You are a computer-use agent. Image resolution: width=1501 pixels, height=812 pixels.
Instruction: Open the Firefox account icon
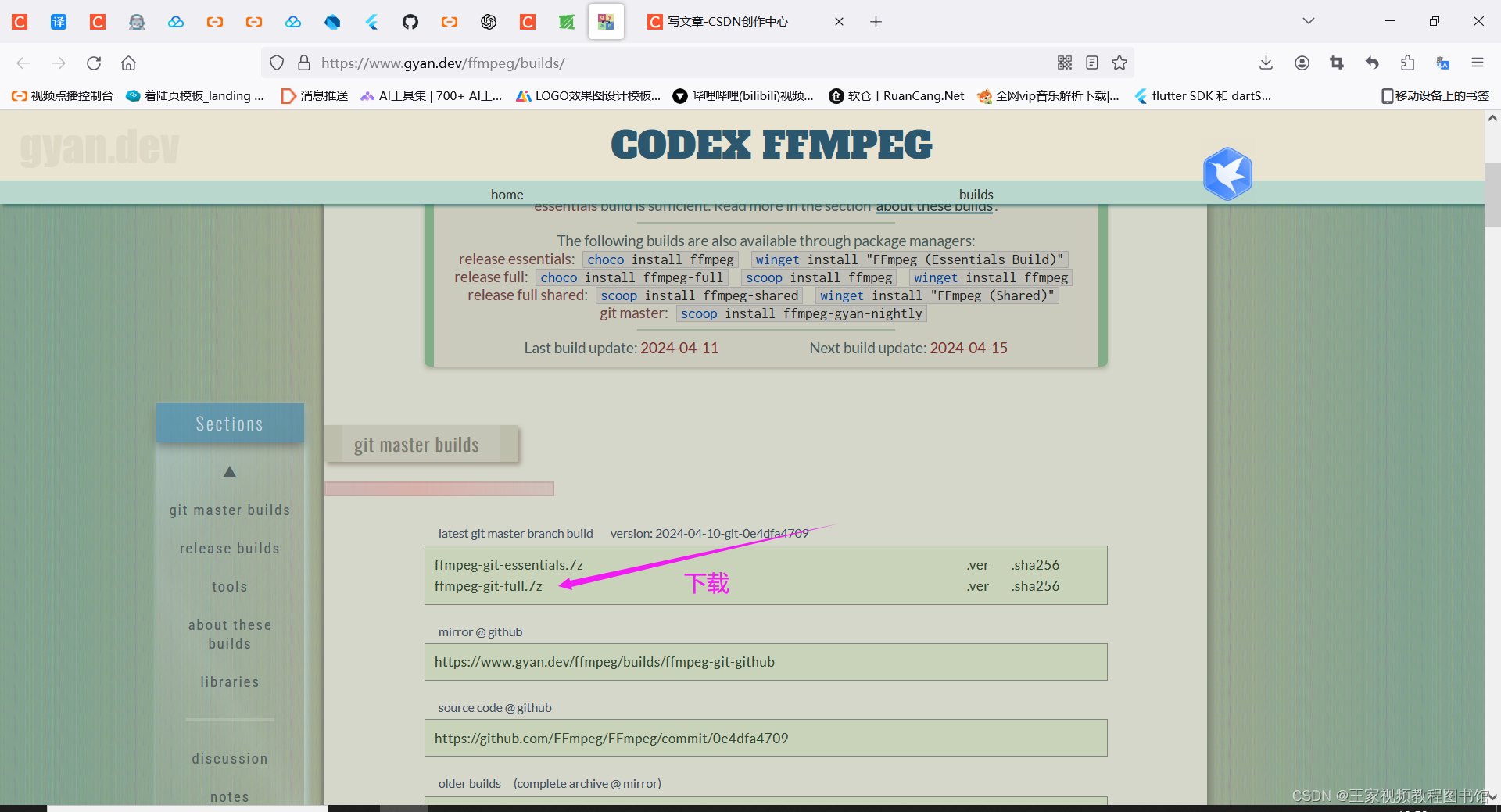coord(1302,63)
